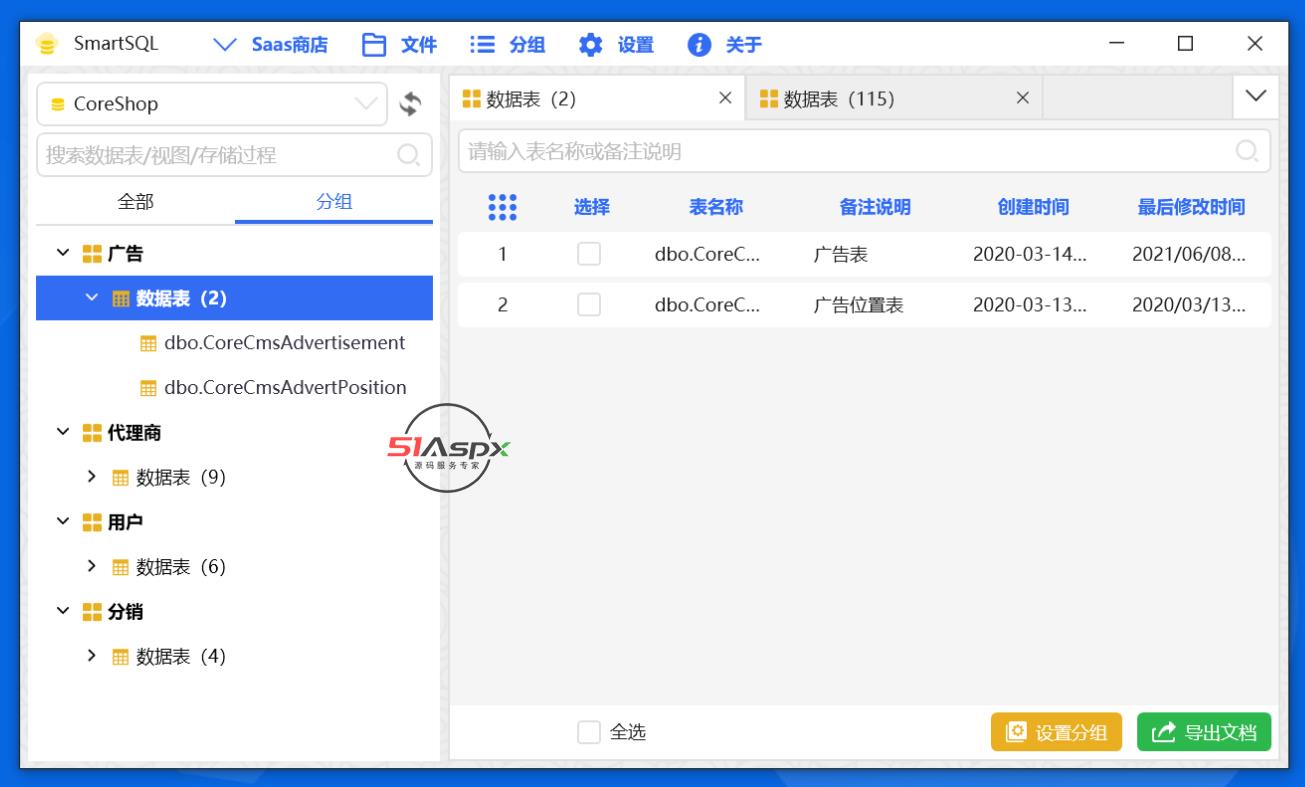Switch to the 全部 tab
The image size is (1305, 787).
coord(135,201)
